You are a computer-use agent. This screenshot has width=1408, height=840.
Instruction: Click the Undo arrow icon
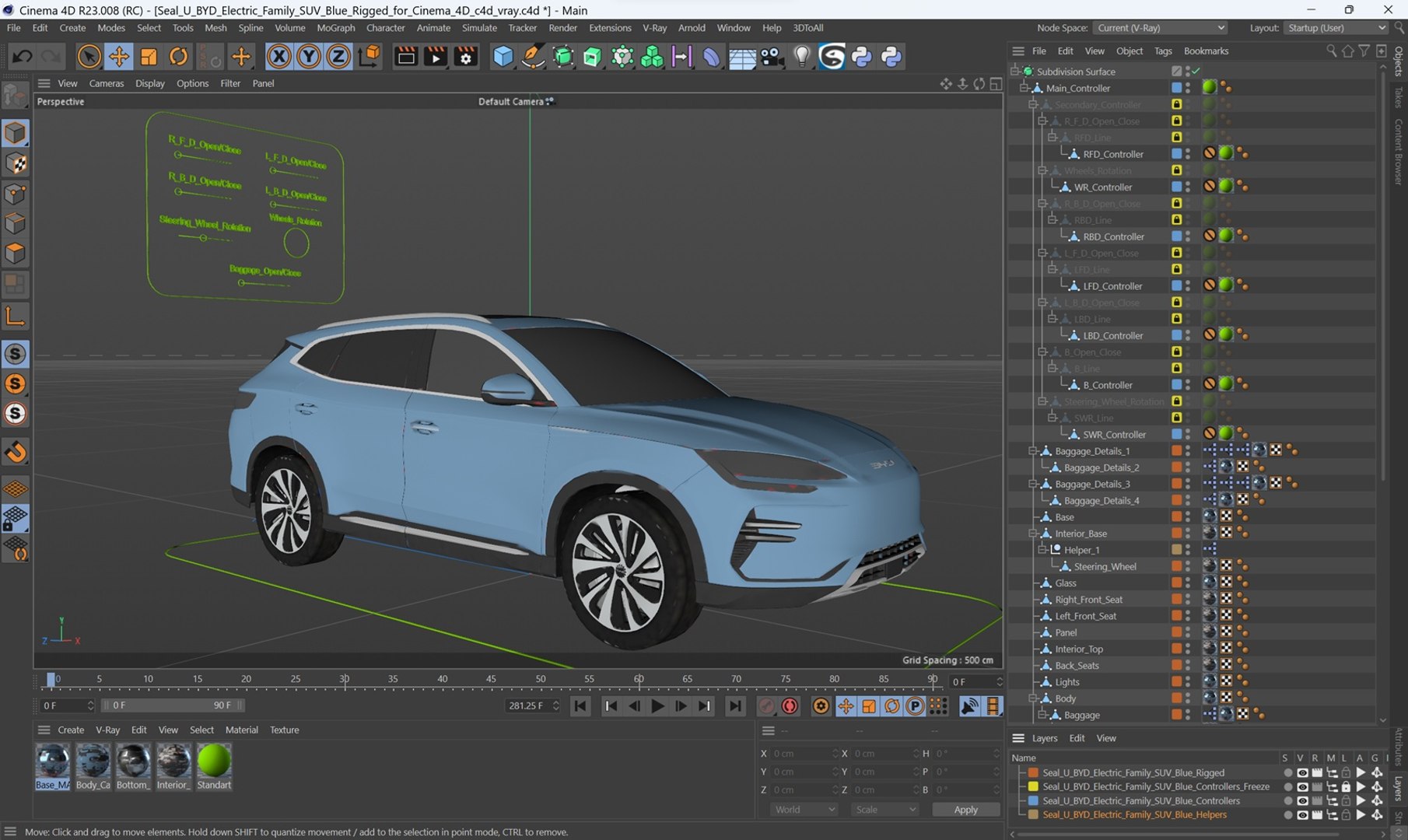[23, 56]
